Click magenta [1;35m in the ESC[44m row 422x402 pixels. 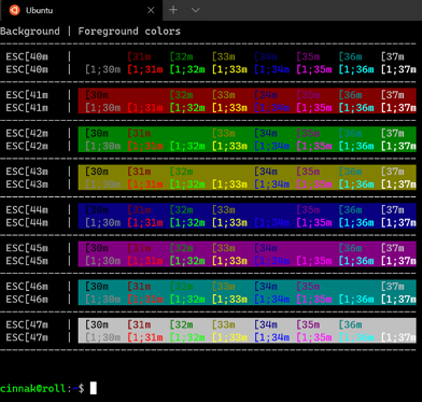point(314,223)
